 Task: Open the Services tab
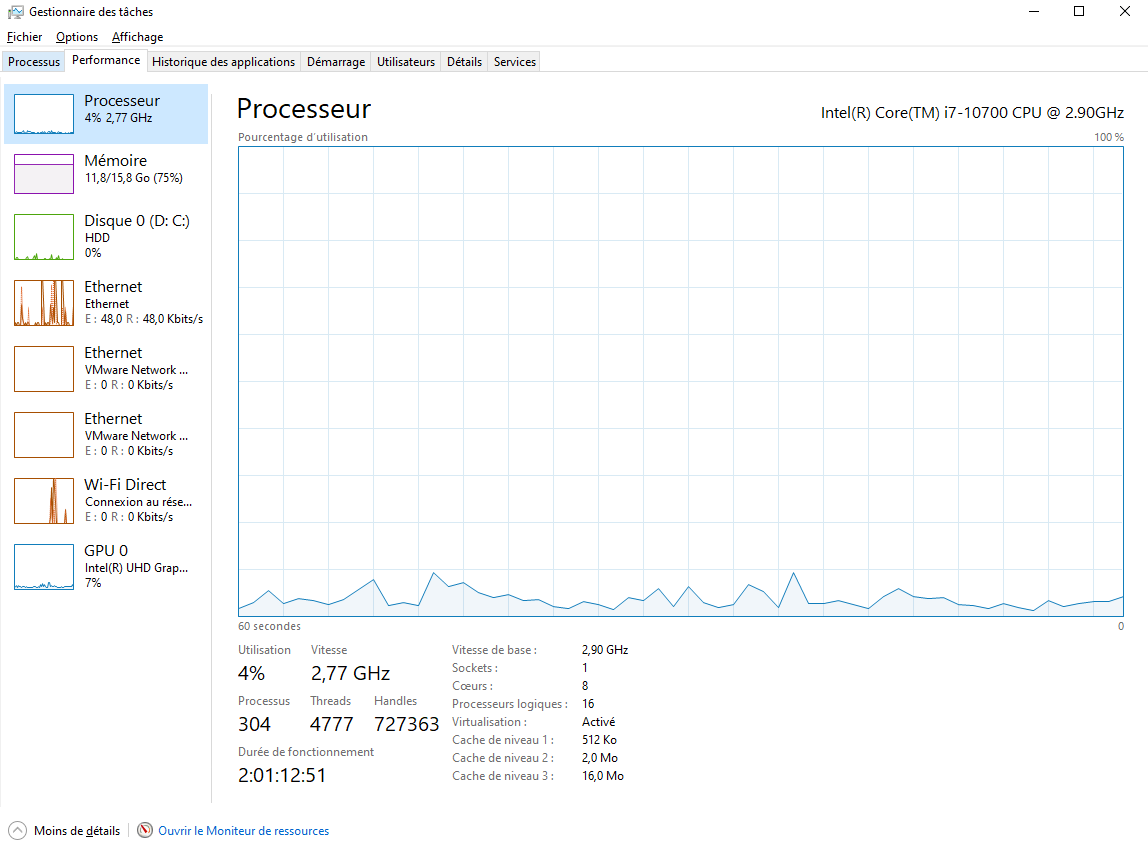pos(515,62)
